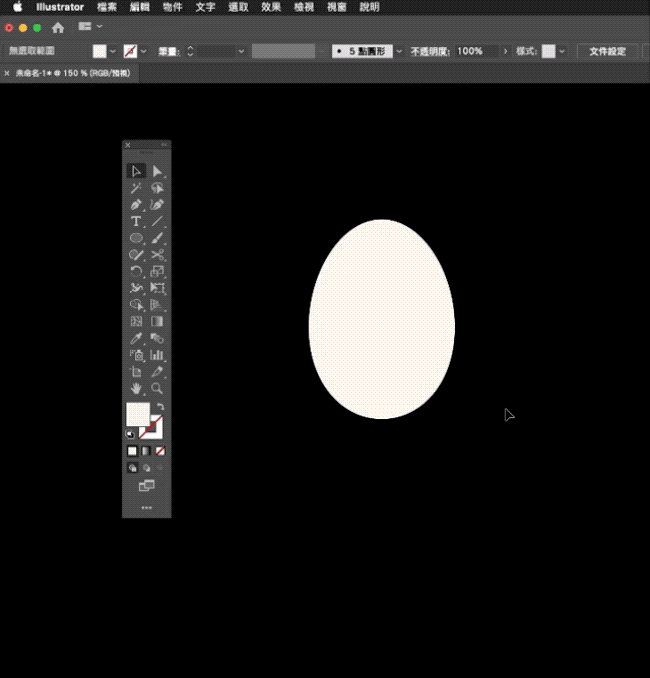Select the Ellipse tool

[136, 238]
